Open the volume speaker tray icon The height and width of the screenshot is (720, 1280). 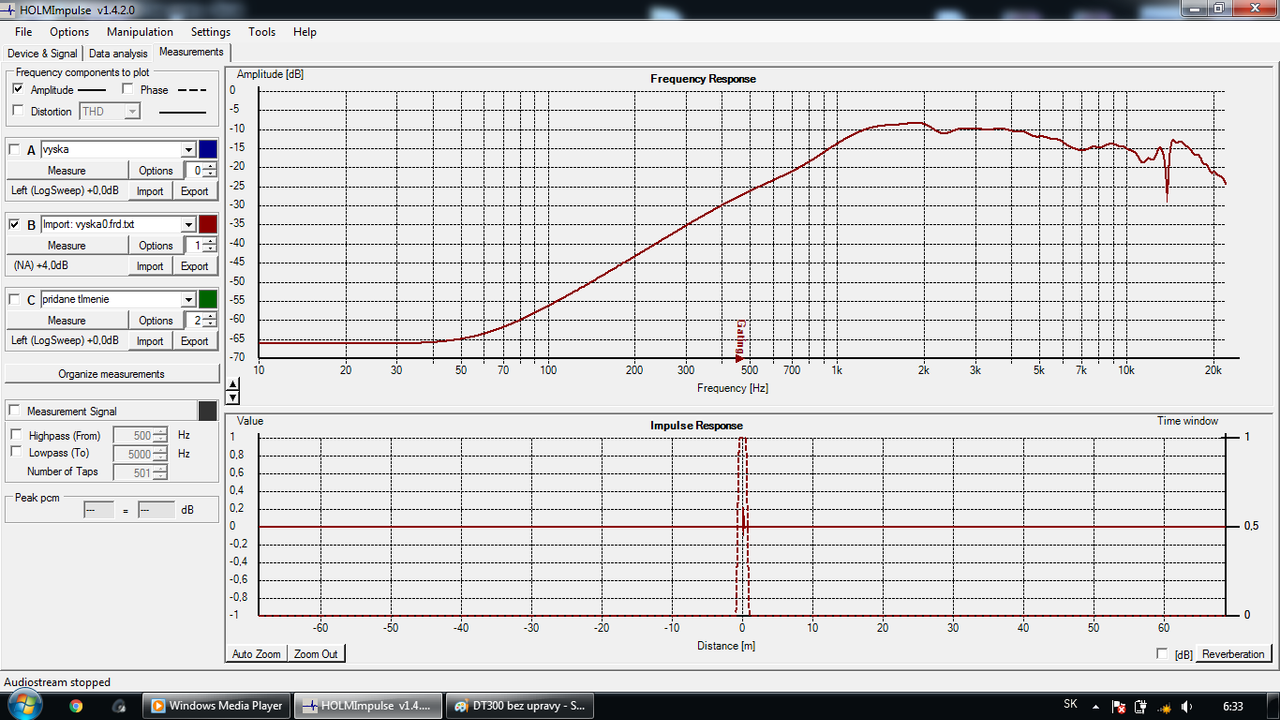point(1186,706)
